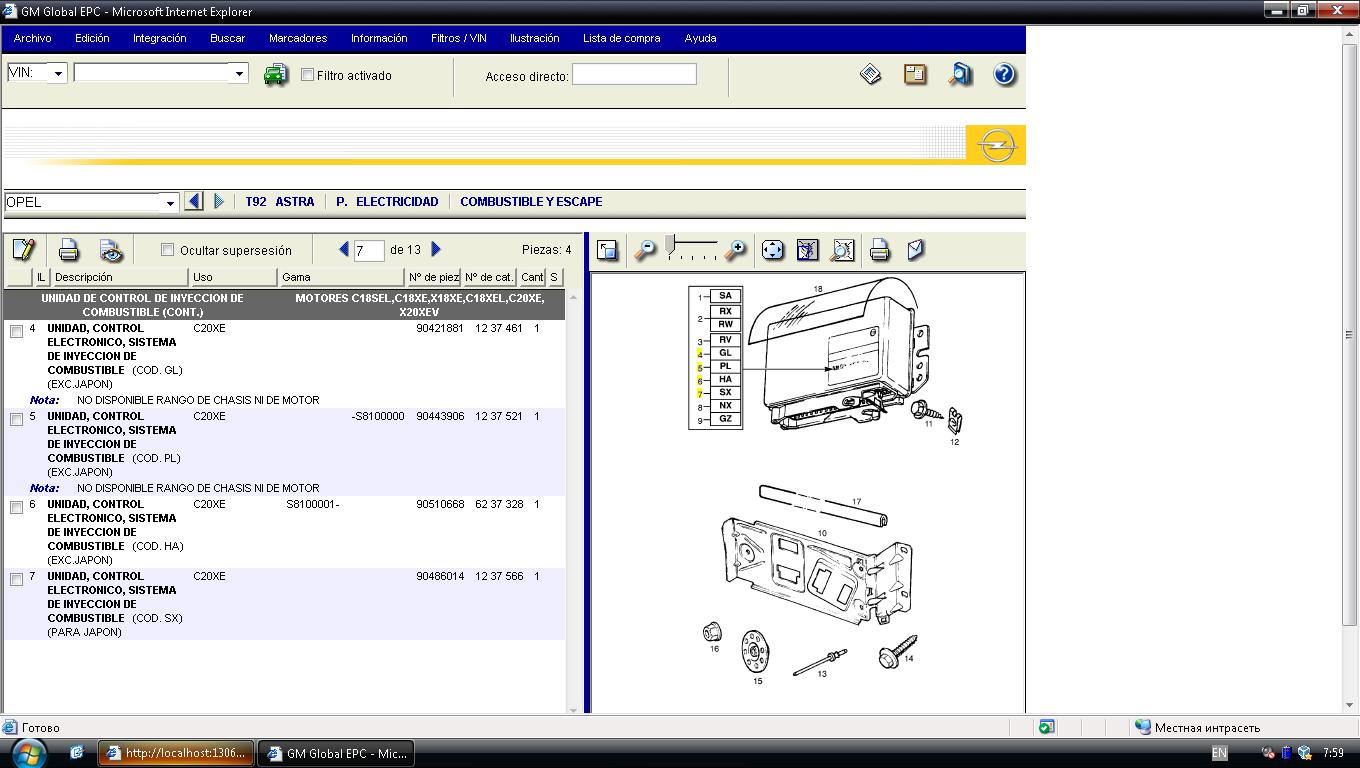Click GM Global EPC taskbar button
Screen dimensions: 1360x768
tap(336, 753)
